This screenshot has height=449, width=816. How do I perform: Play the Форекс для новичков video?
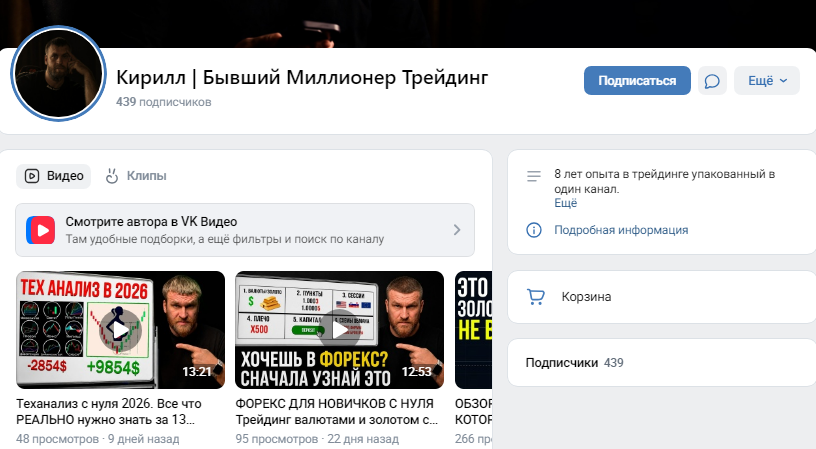339,329
